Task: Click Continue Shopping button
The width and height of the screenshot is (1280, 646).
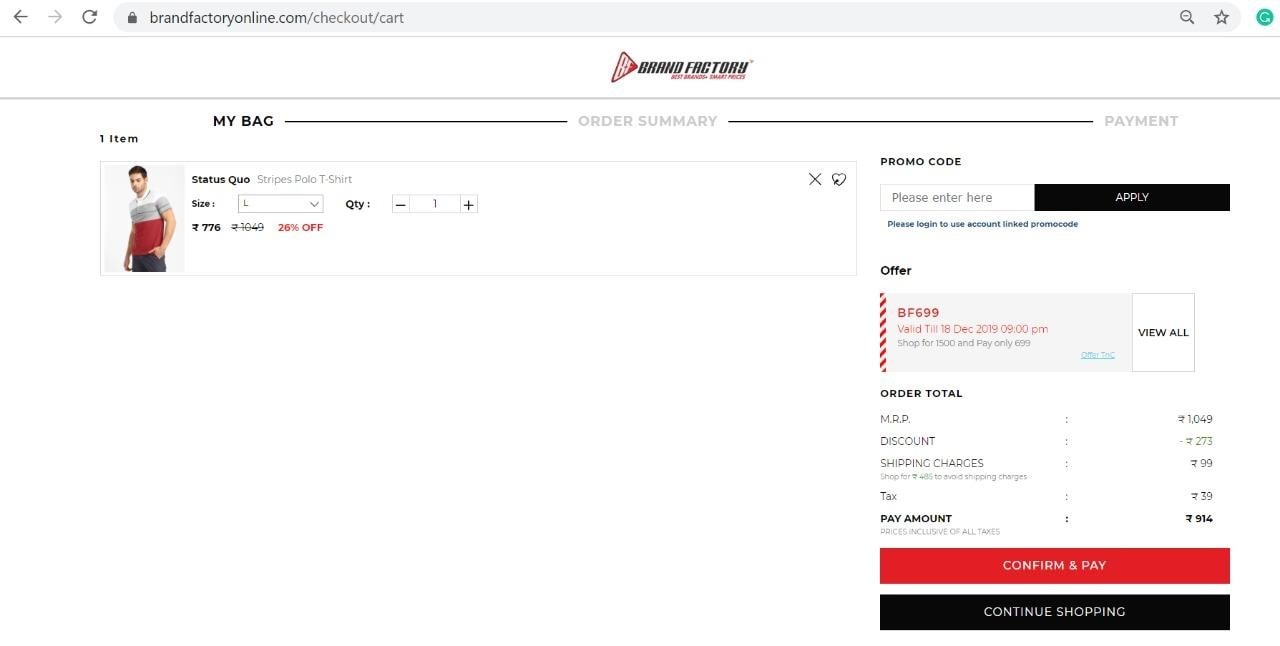Action: 1054,612
